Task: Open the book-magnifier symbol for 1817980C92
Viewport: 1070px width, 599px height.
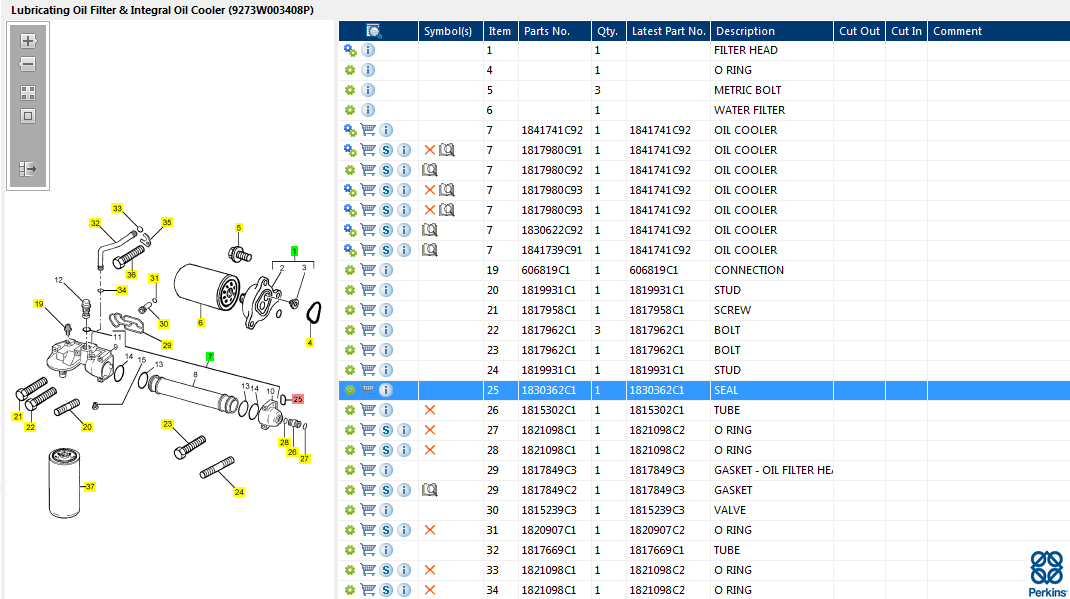Action: tap(430, 170)
